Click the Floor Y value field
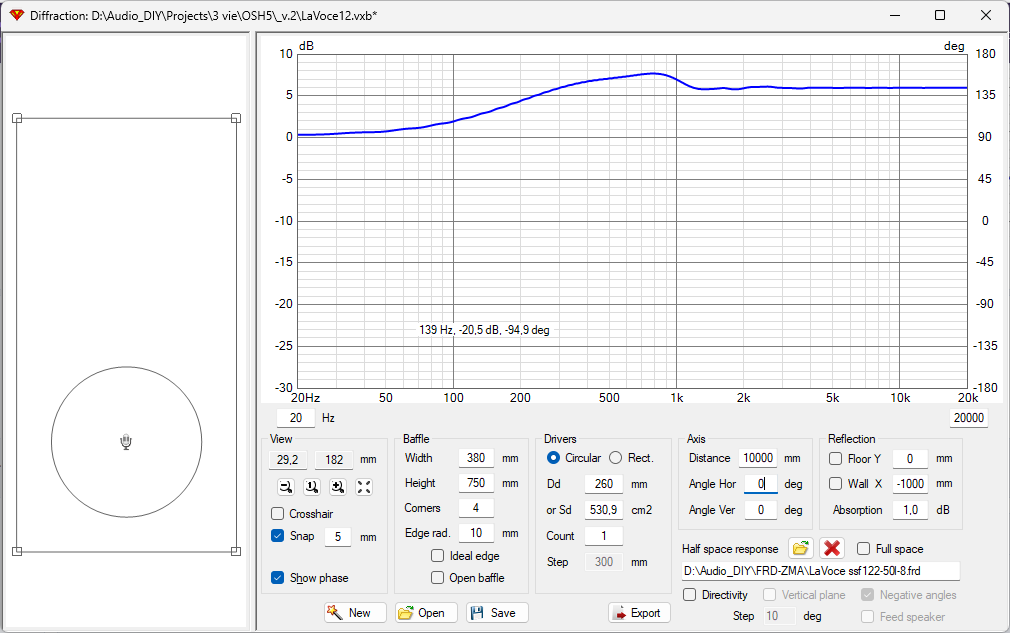 [910, 458]
